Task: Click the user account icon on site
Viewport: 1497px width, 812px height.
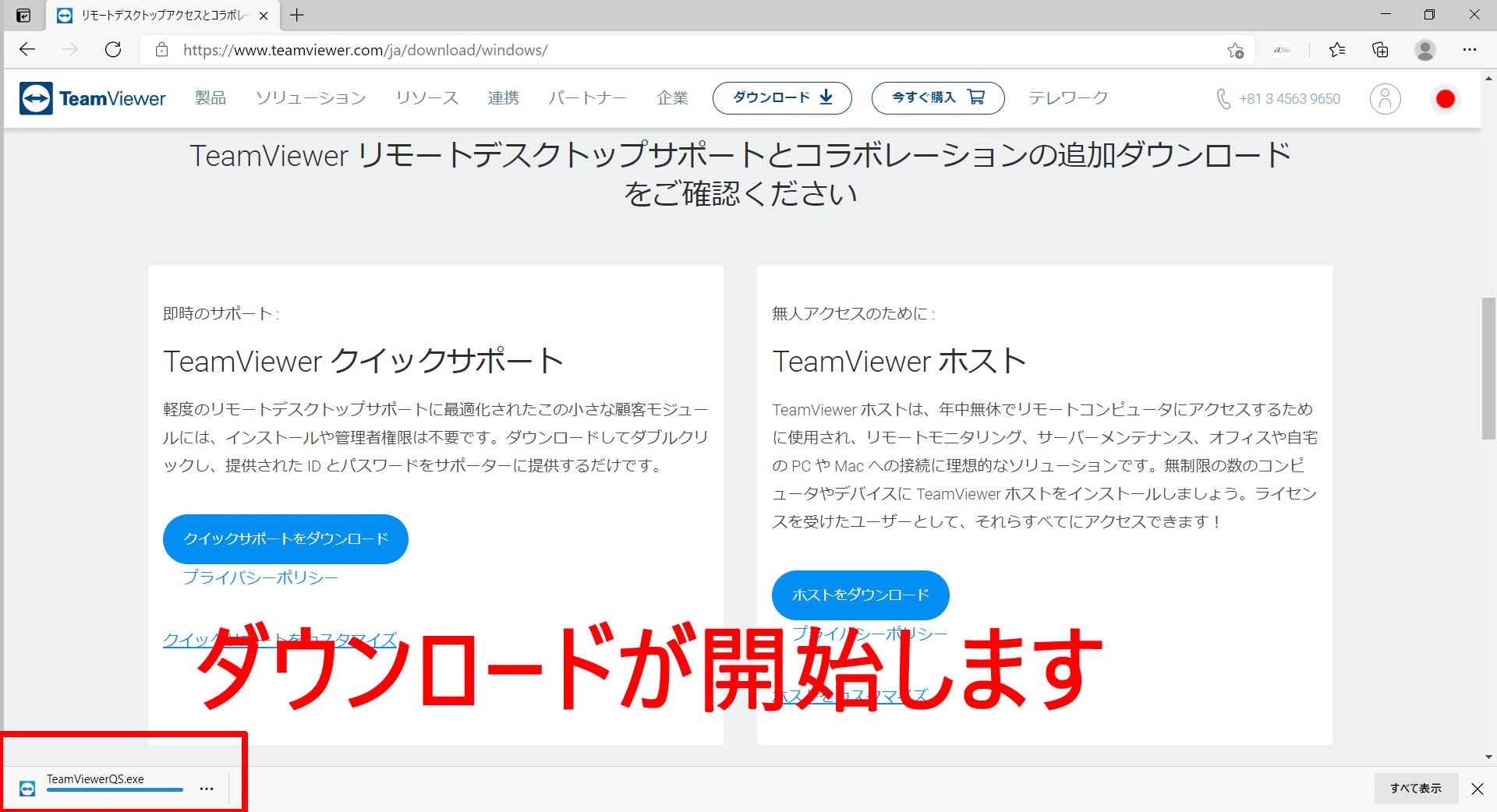Action: pos(1385,99)
